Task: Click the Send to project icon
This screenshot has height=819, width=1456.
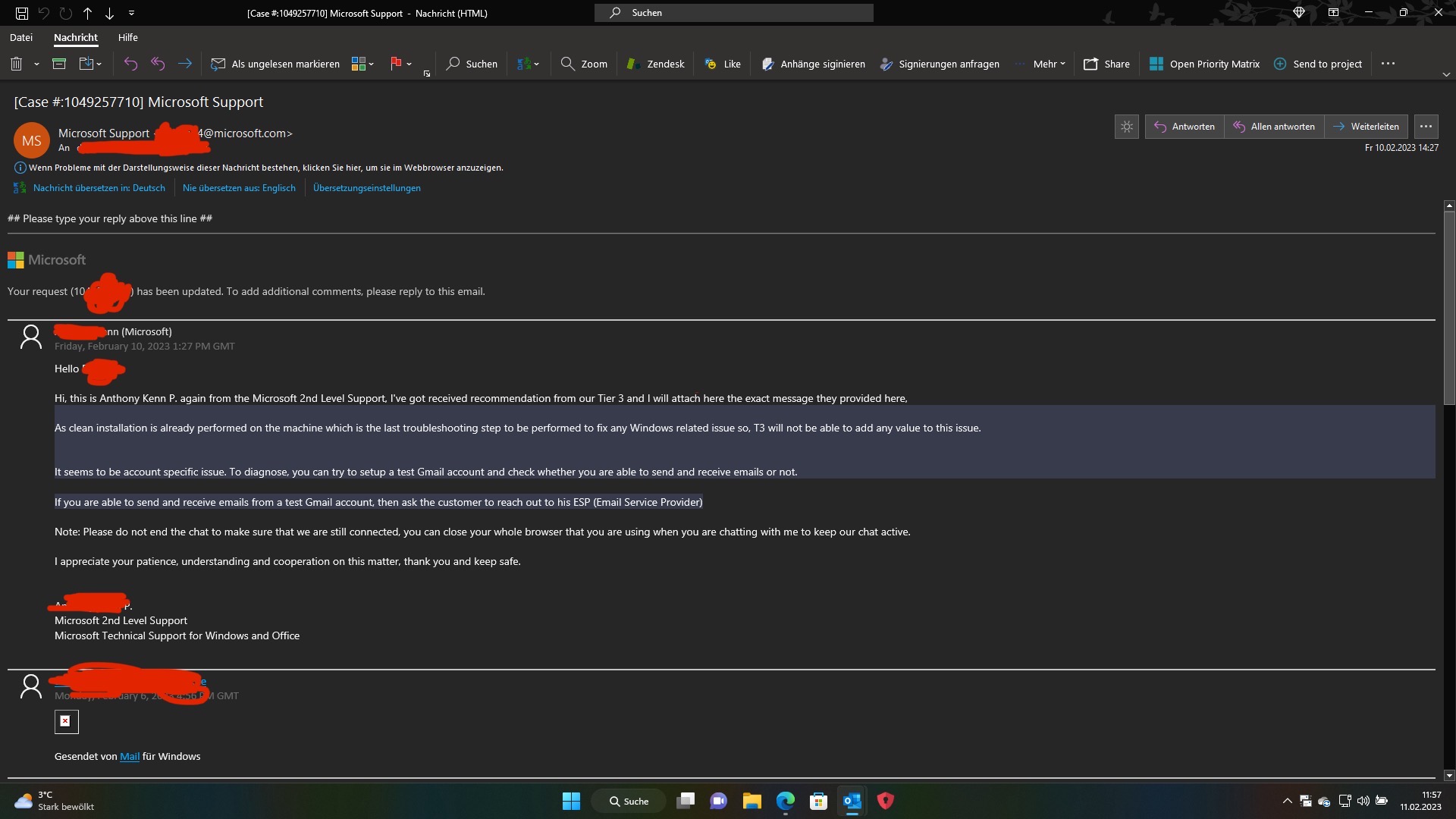Action: coord(1280,64)
